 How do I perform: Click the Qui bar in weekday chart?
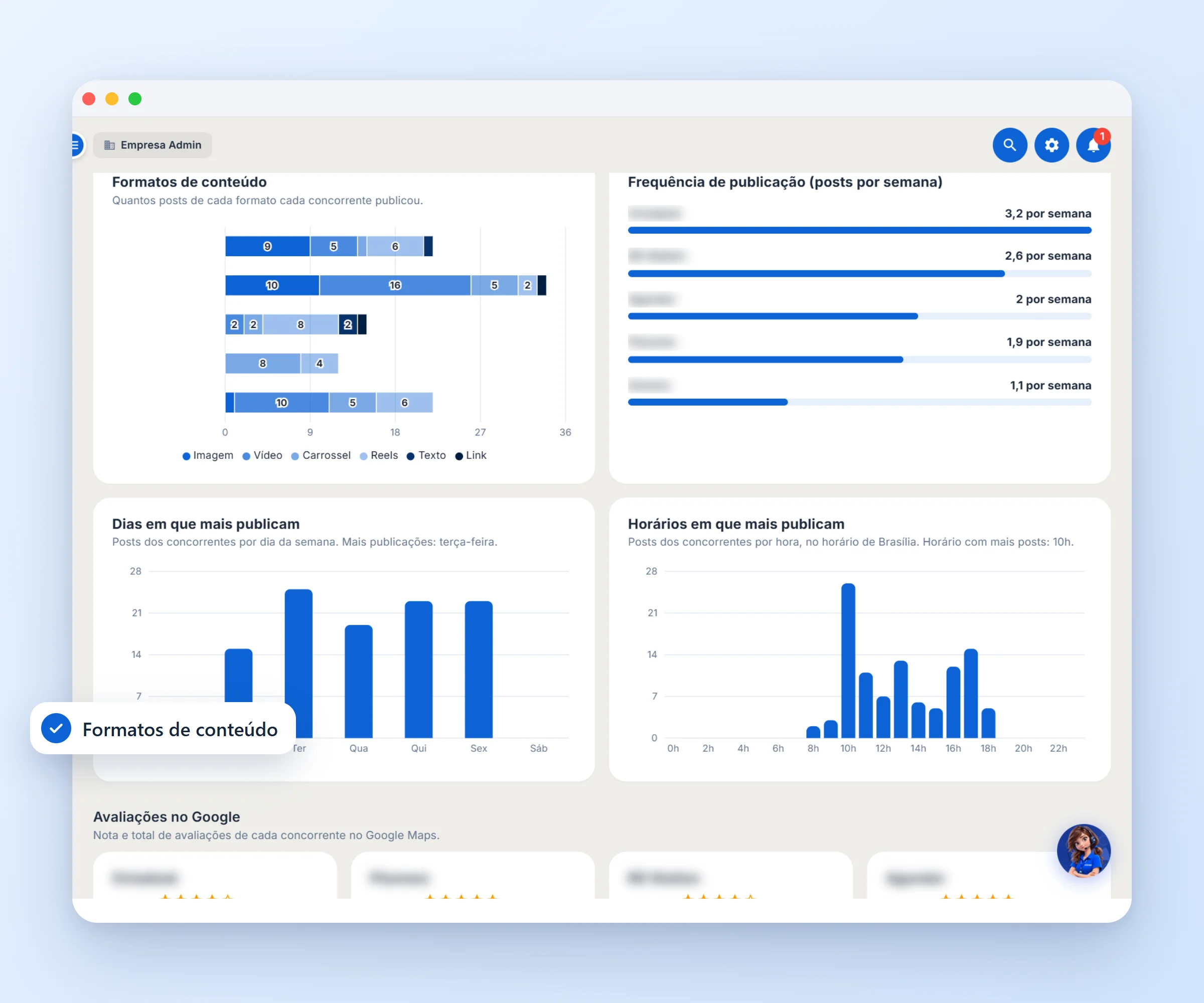tap(418, 670)
